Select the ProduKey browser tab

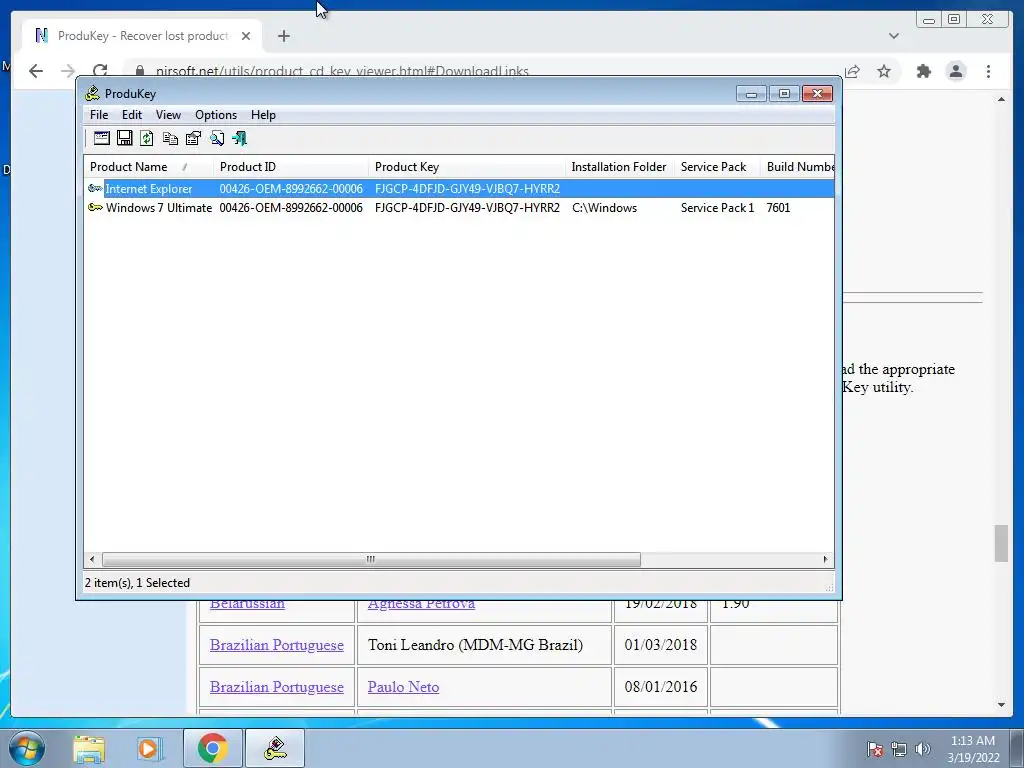(142, 36)
